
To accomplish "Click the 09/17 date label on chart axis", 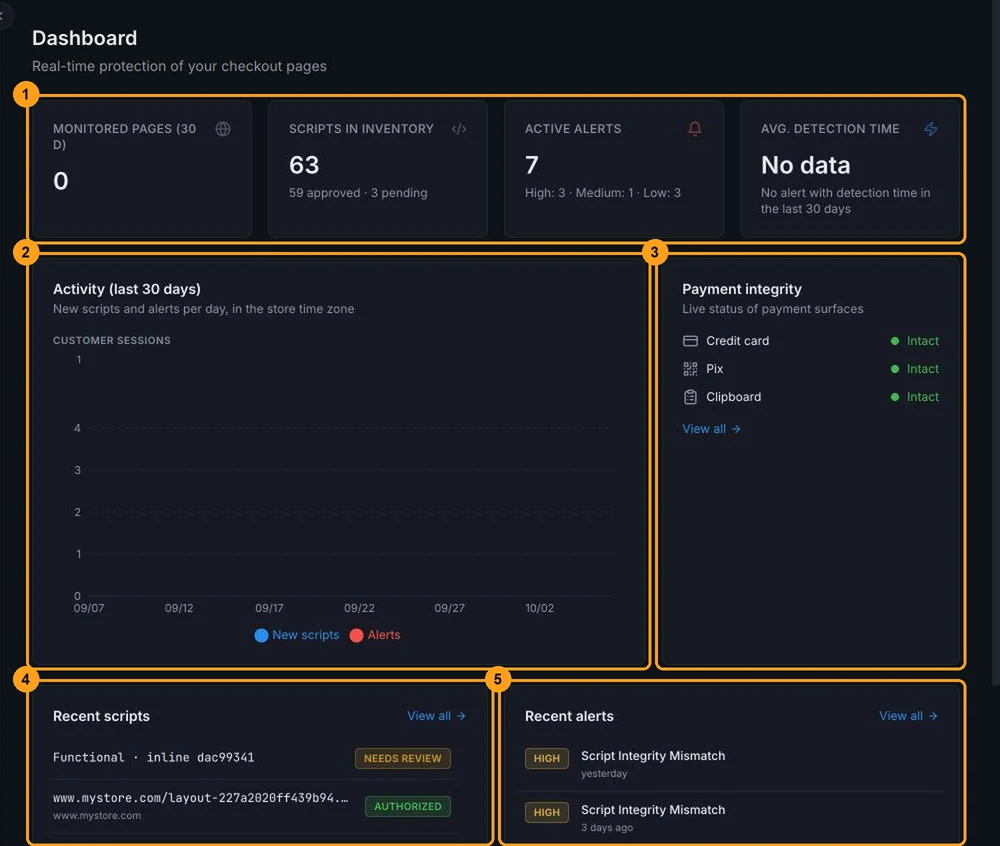I will pyautogui.click(x=269, y=608).
